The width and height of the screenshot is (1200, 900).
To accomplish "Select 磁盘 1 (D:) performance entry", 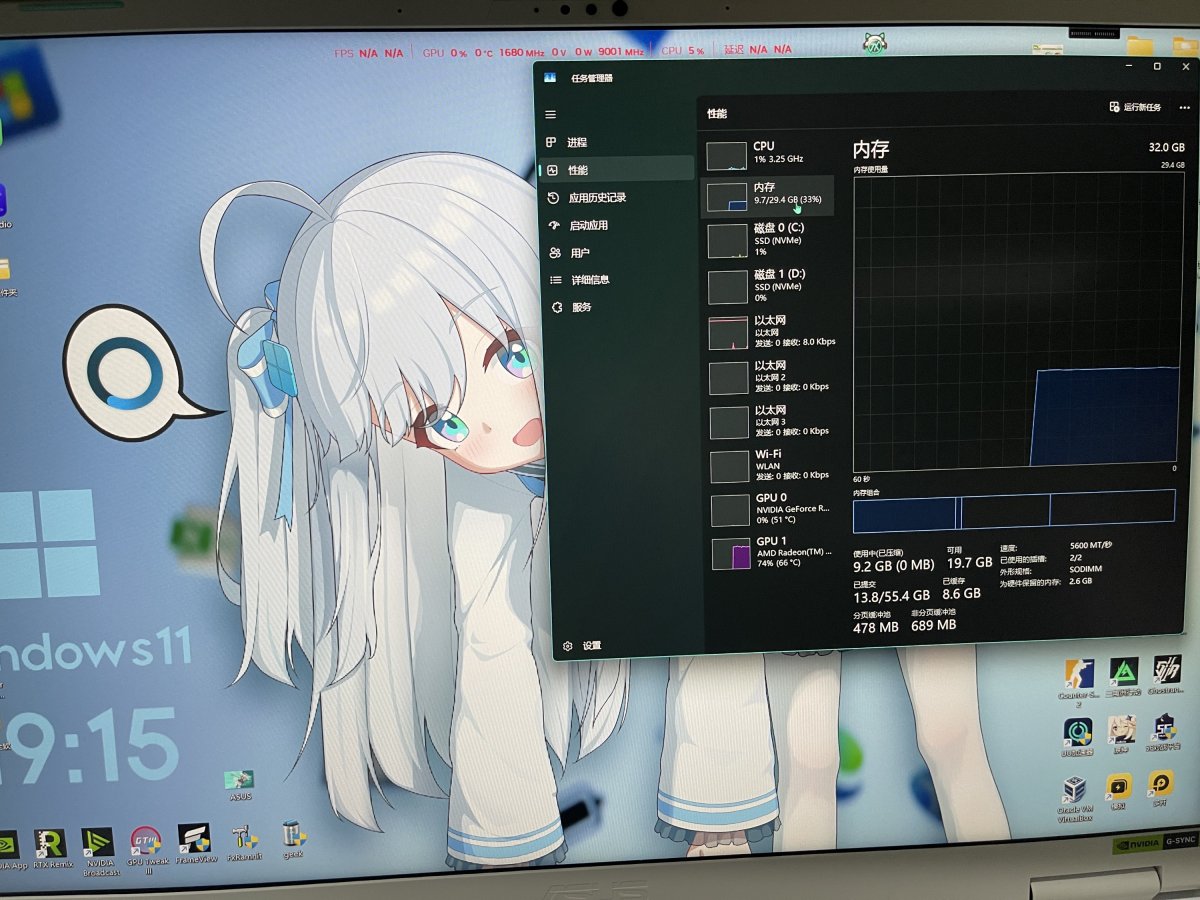I will click(768, 285).
